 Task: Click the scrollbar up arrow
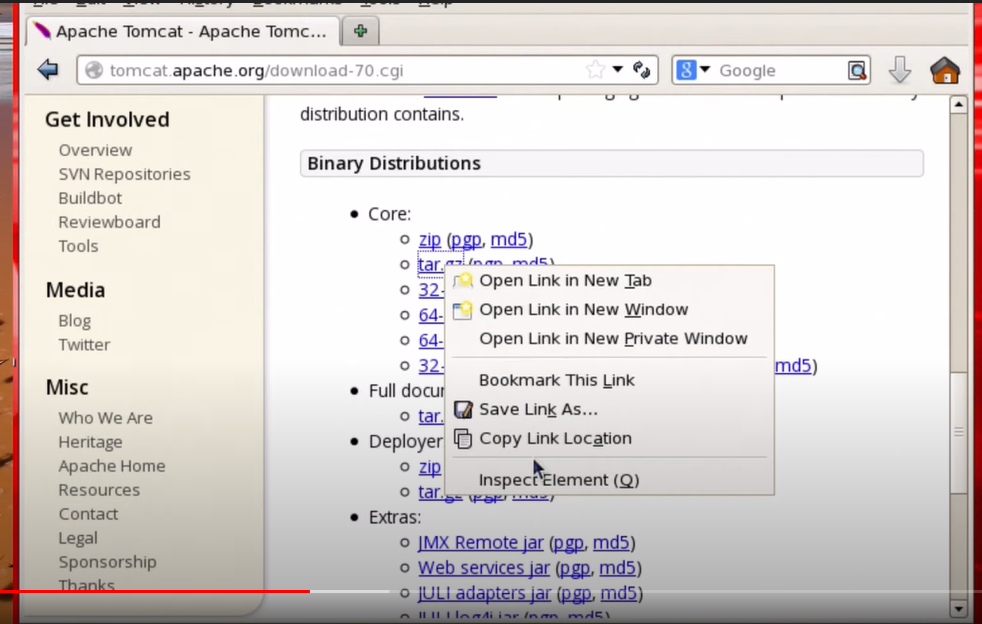958,105
